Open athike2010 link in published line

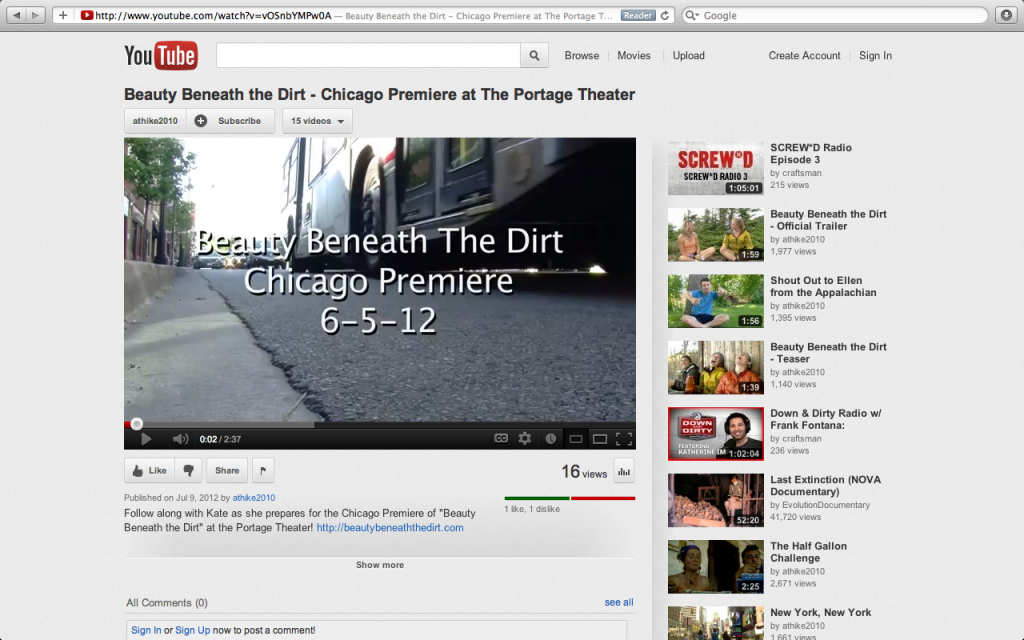coord(254,498)
